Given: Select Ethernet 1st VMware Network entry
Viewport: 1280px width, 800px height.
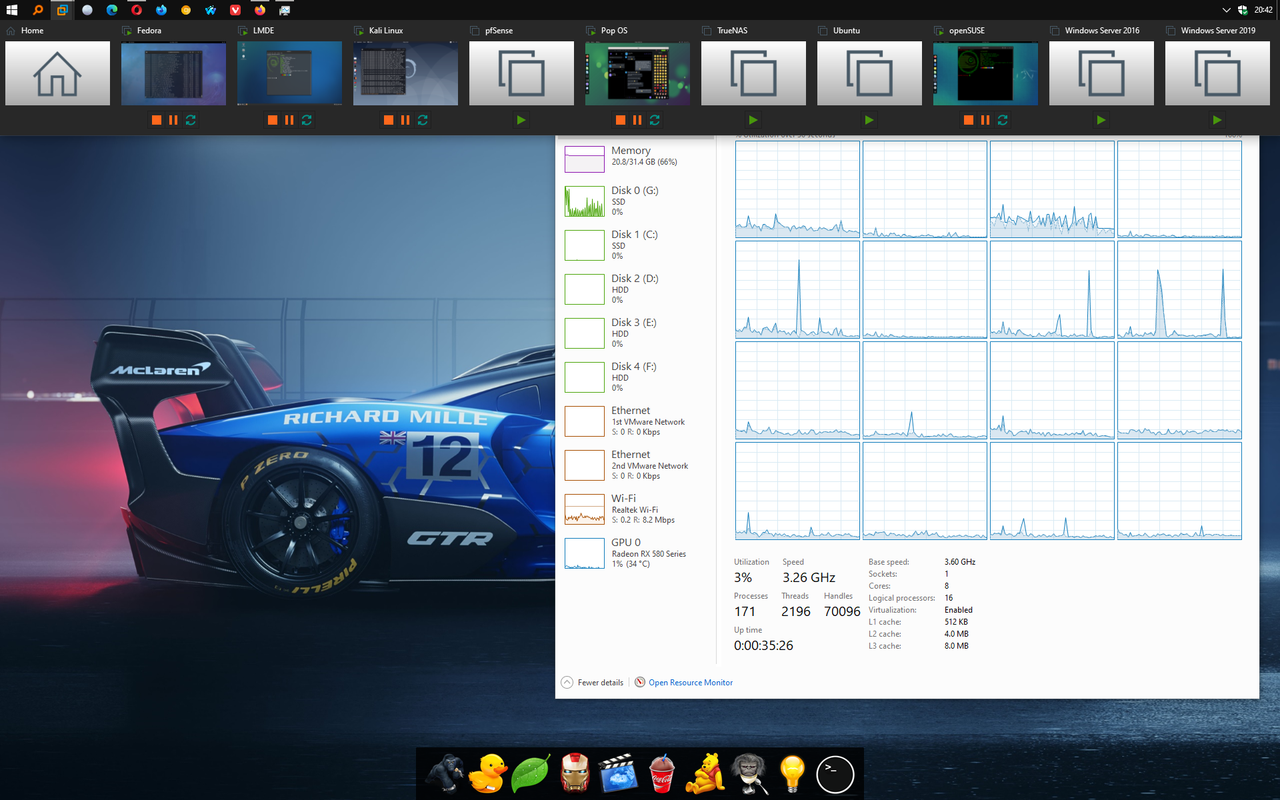Looking at the screenshot, I should click(635, 421).
